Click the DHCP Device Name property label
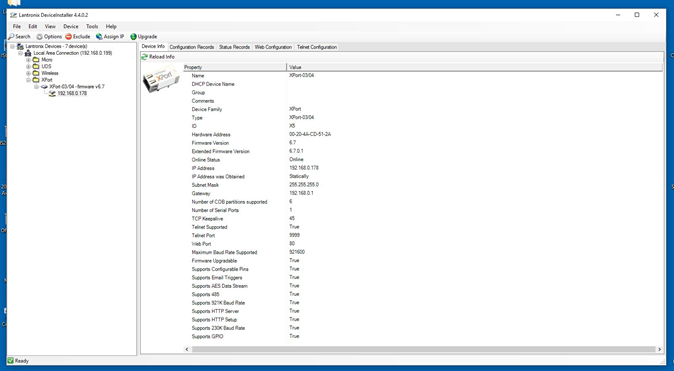The height and width of the screenshot is (371, 674). click(x=213, y=84)
